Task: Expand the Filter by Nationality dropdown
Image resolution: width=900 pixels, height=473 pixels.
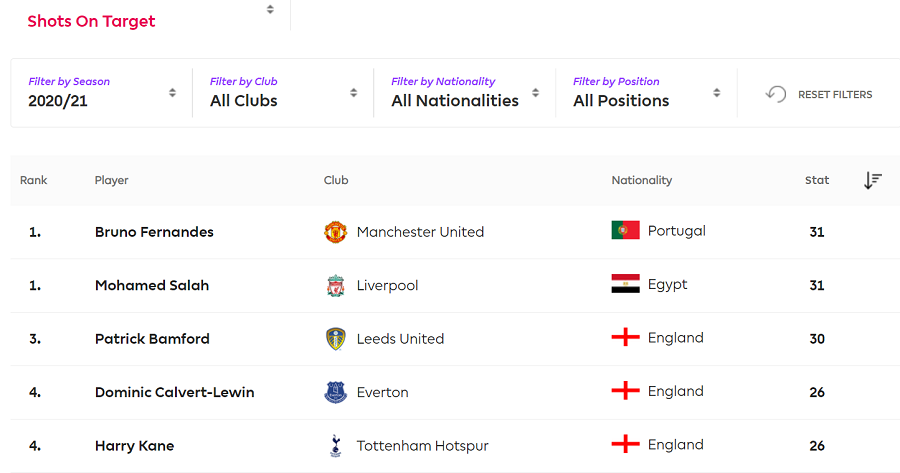Action: click(x=464, y=92)
